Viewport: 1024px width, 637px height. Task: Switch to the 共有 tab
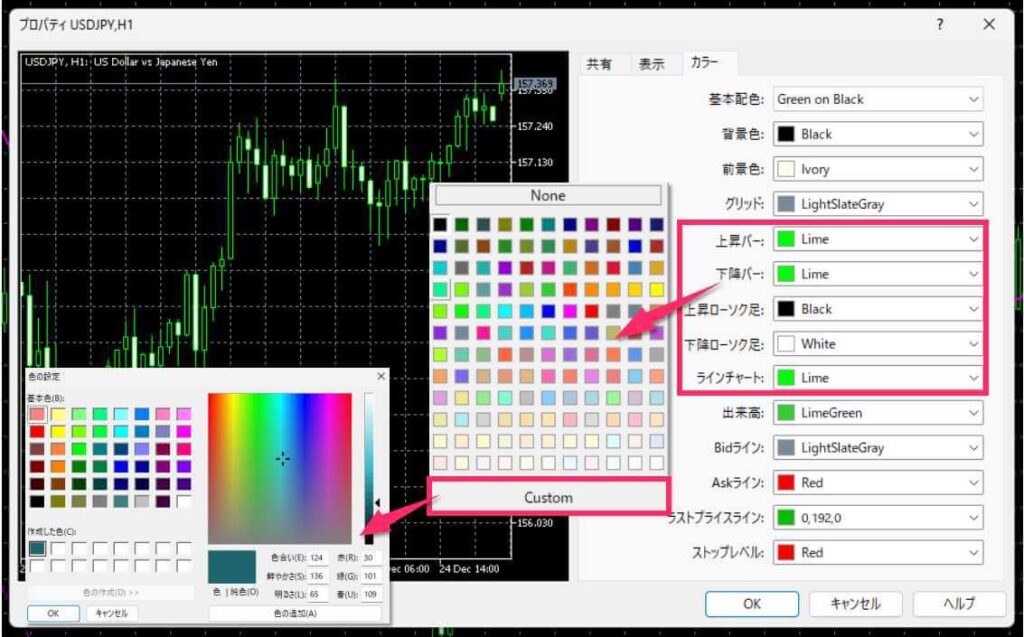[599, 64]
